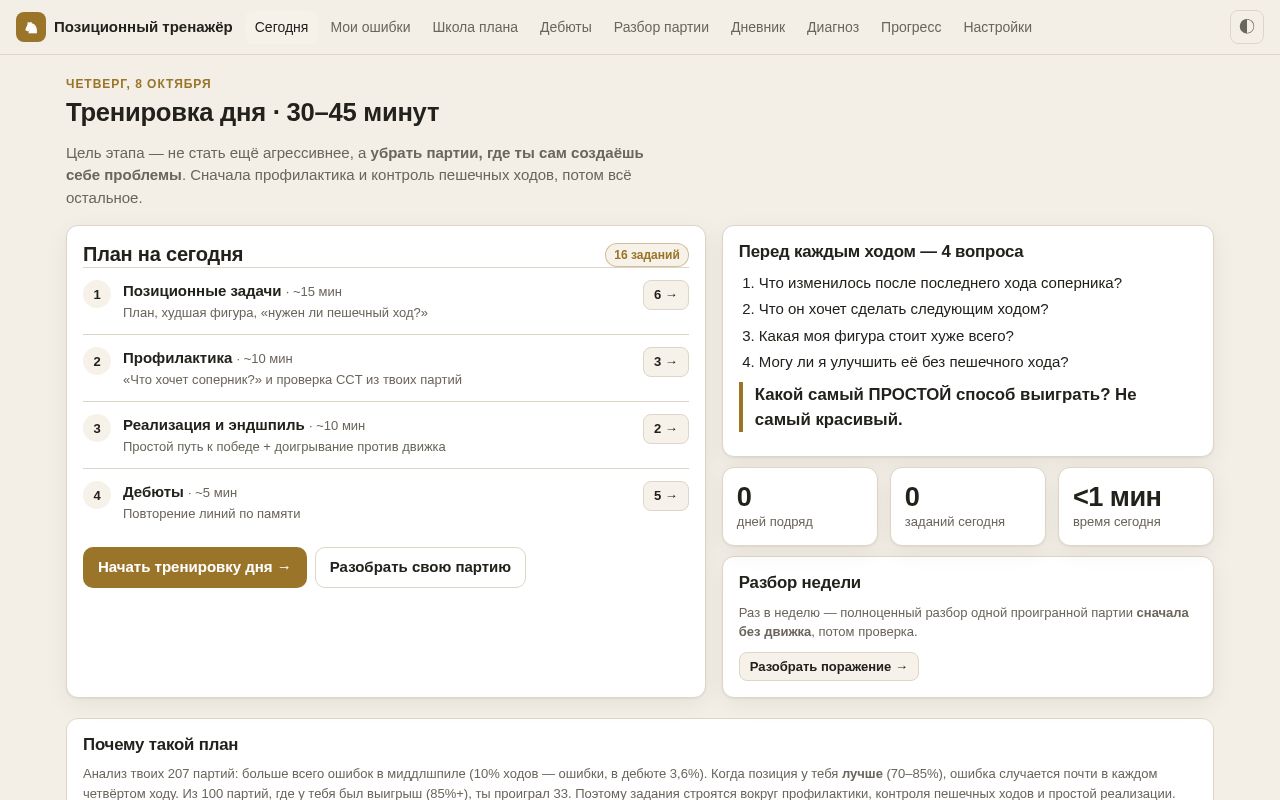Select Разбор партии in the navigation
This screenshot has height=800, width=1280.
pos(661,27)
